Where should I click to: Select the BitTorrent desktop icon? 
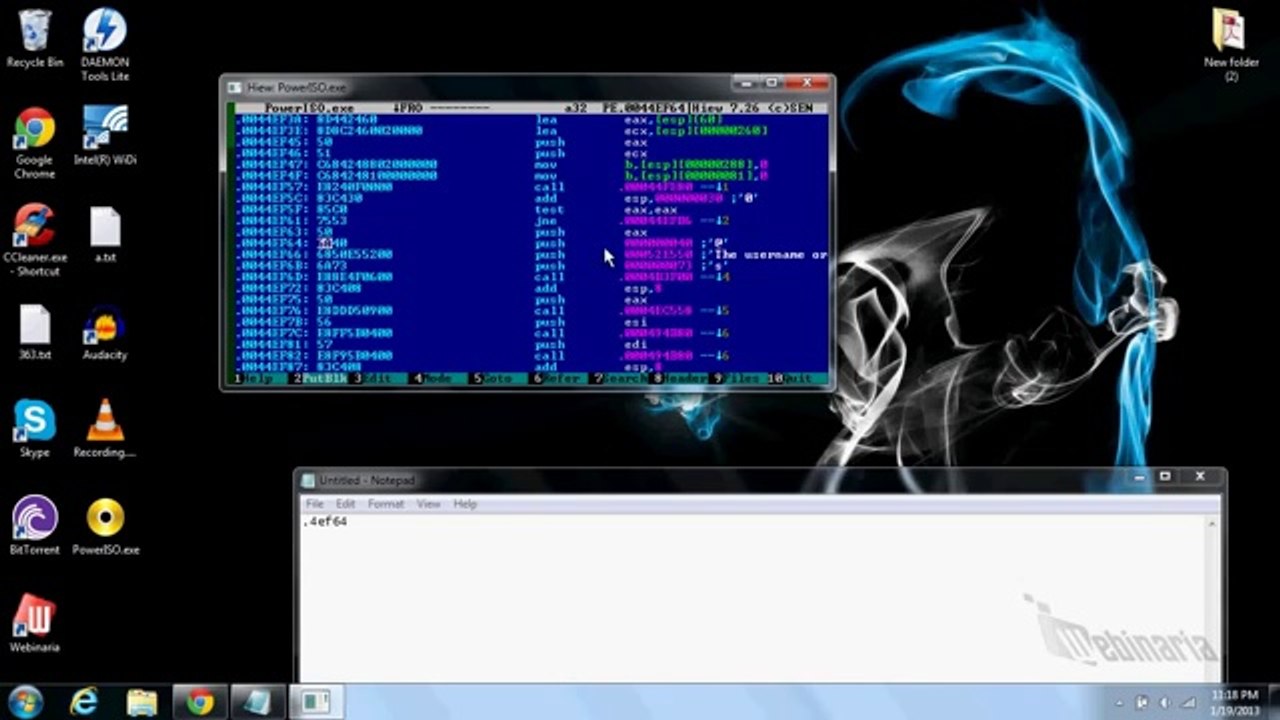[x=35, y=527]
